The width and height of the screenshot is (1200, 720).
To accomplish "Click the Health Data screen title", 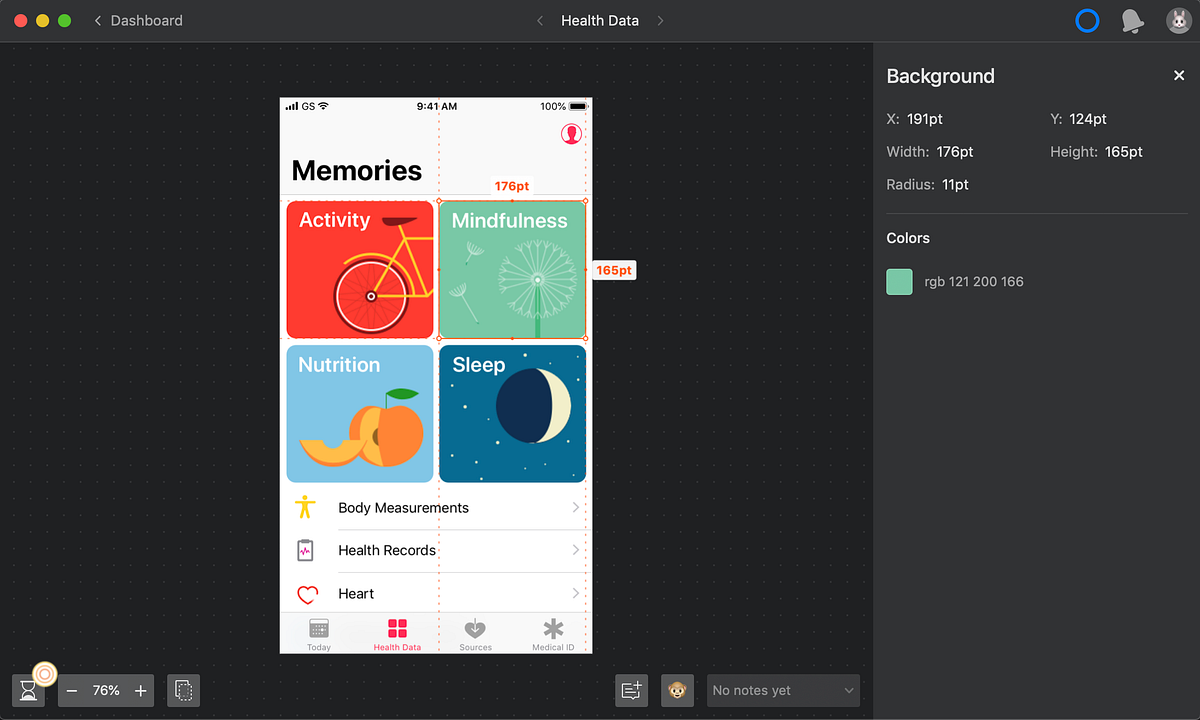I will click(600, 20).
